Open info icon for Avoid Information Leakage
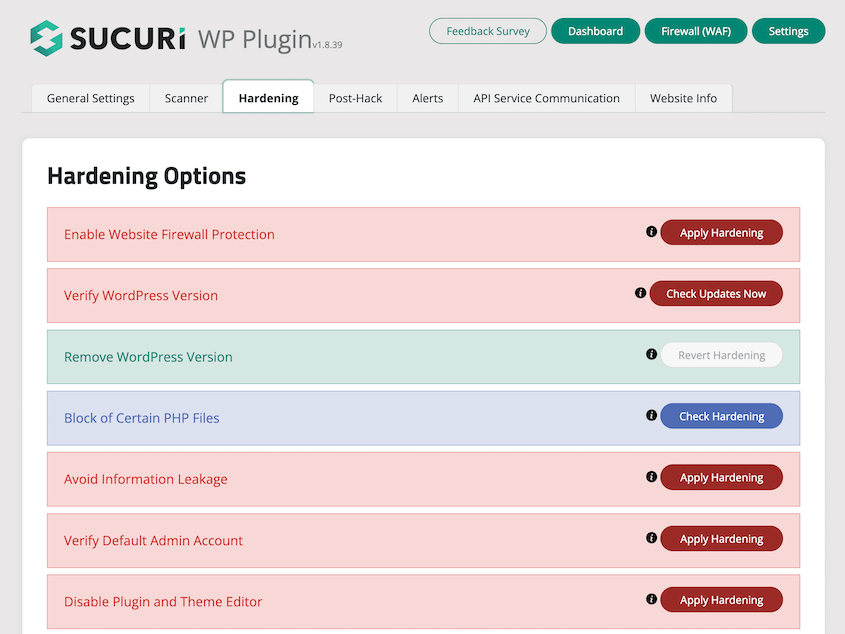Screen dimensions: 845x634 [x=652, y=477]
